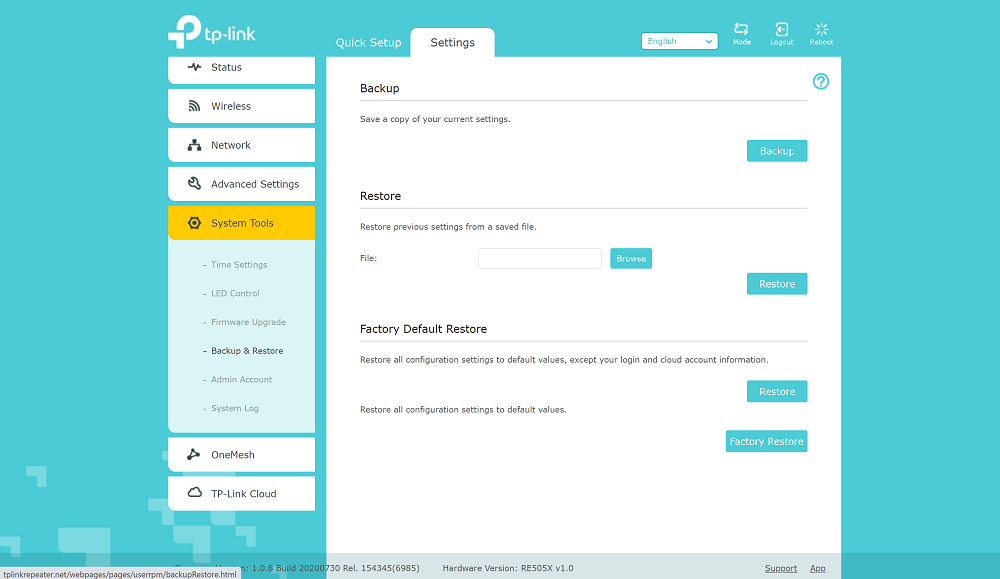This screenshot has width=1000, height=579.
Task: Go to LED Control
Action: coord(235,293)
